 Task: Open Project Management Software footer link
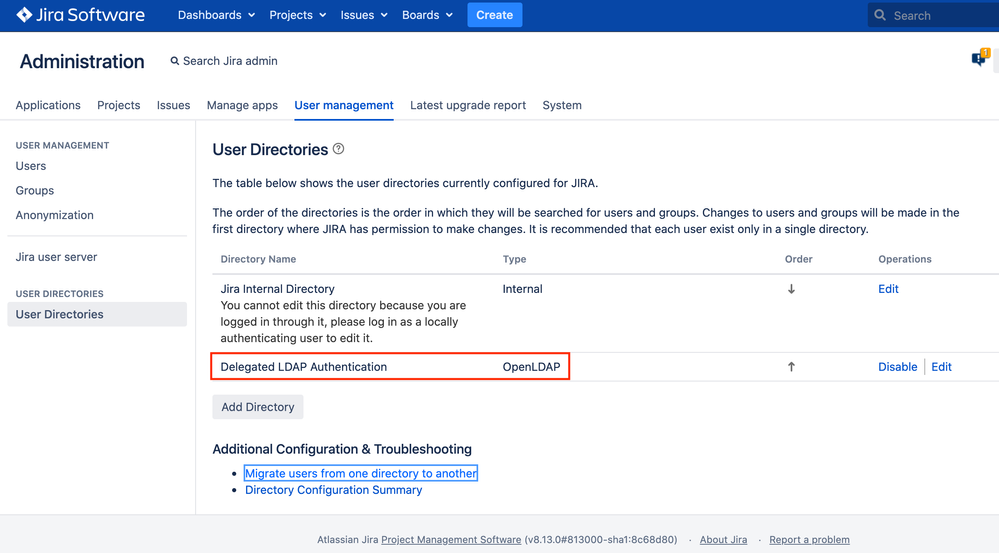(451, 539)
